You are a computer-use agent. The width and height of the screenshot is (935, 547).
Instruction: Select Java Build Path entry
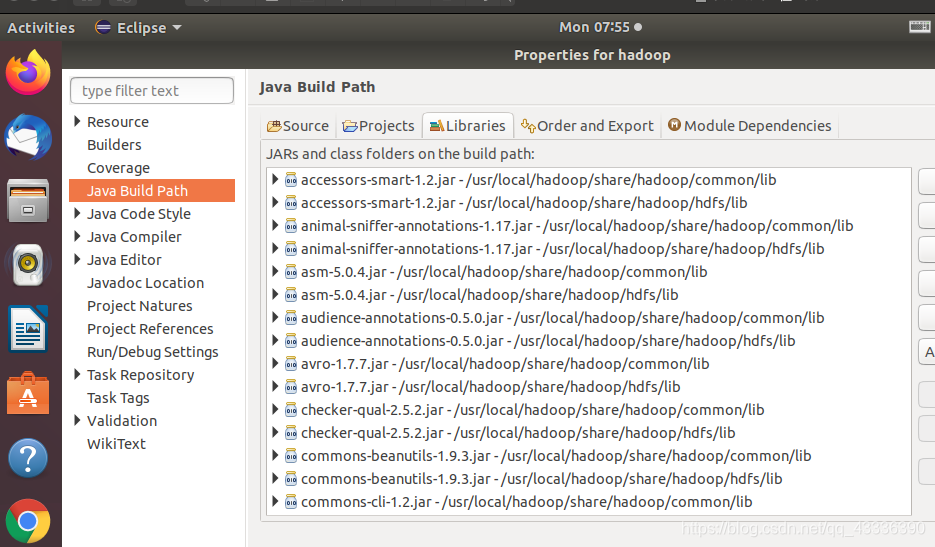point(152,191)
